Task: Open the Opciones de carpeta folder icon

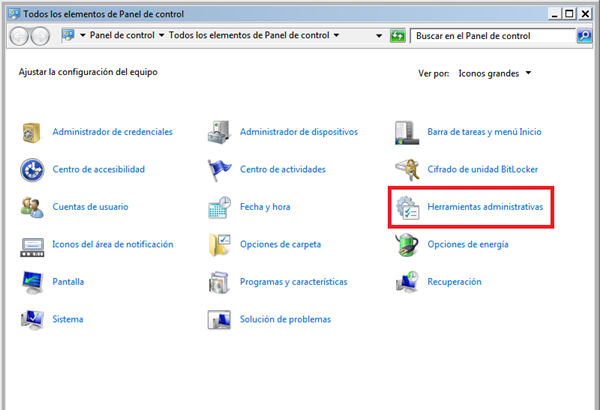Action: pos(219,245)
